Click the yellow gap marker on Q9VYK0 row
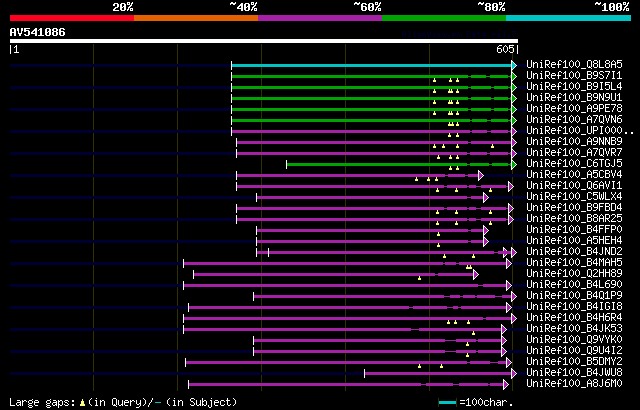Screen dimensions: 640x410 tap(467, 344)
